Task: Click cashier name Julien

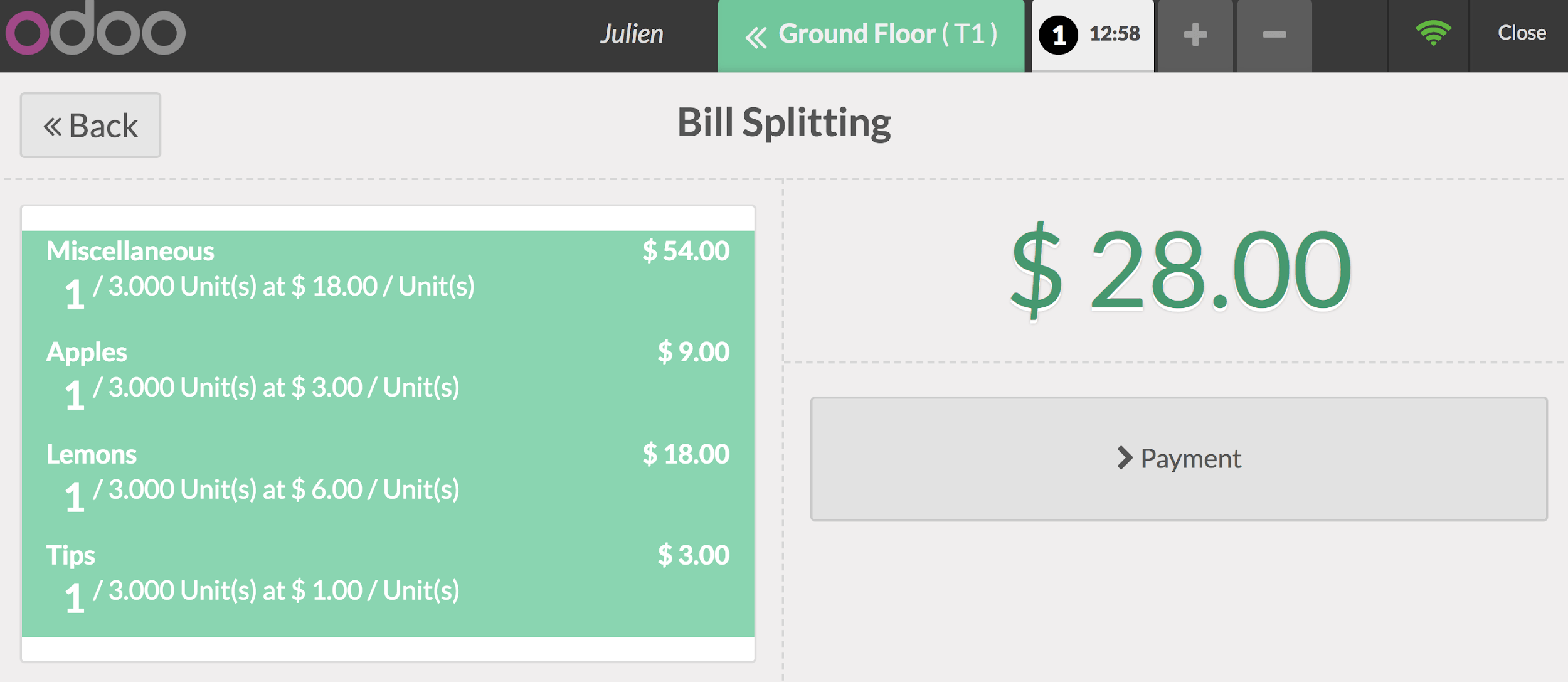Action: 631,34
